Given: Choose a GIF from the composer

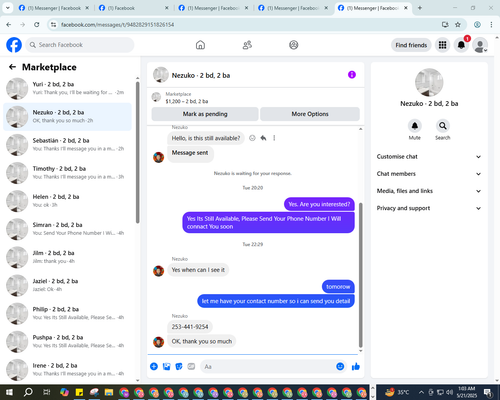Looking at the screenshot, I should 191,367.
